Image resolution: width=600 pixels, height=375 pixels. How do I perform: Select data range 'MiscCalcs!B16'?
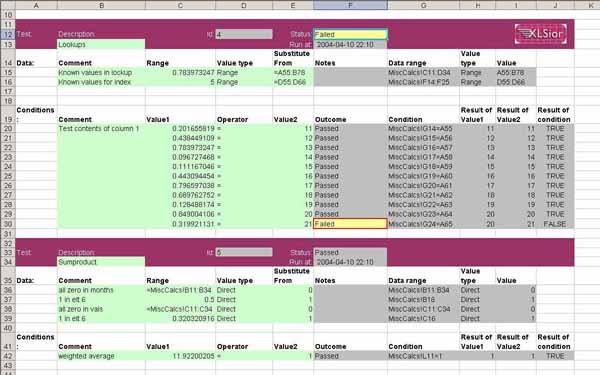click(423, 300)
